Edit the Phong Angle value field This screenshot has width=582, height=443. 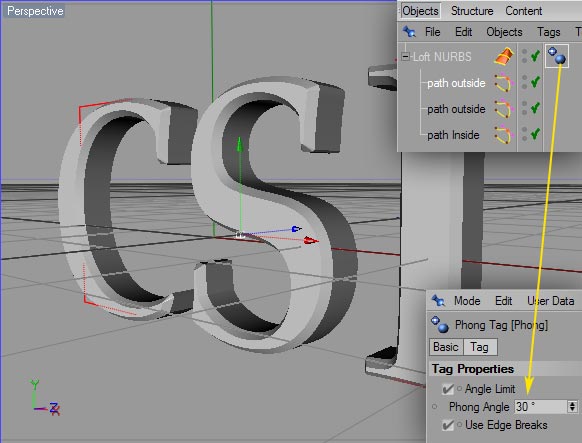[x=541, y=407]
